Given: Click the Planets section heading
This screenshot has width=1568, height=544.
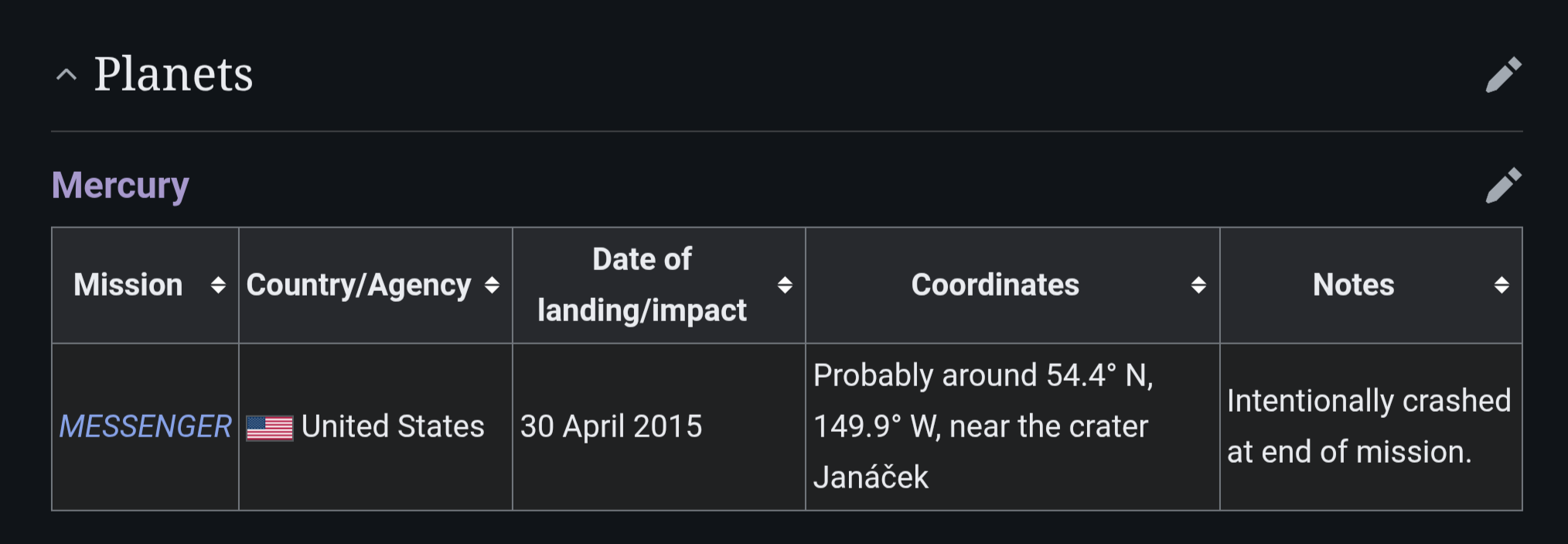Looking at the screenshot, I should 174,74.
